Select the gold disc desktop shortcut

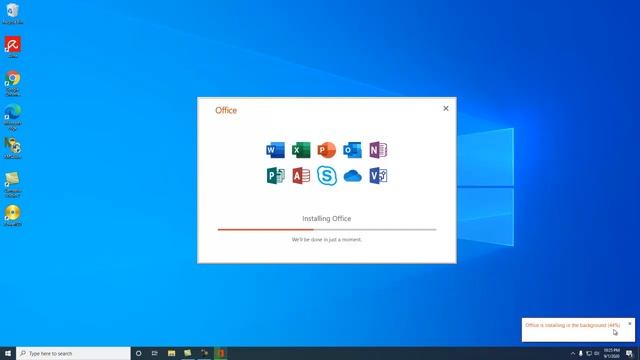click(13, 216)
